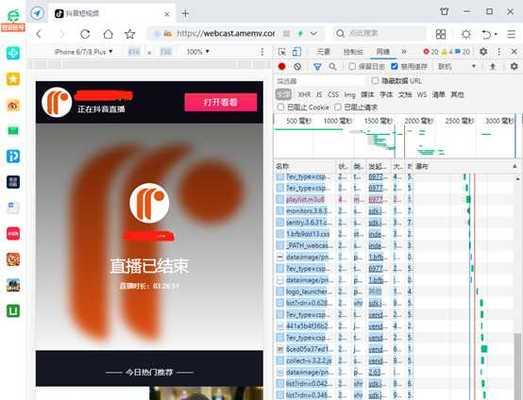
Task: Open the apps grid icon in browser toolbar
Action: tap(441, 34)
